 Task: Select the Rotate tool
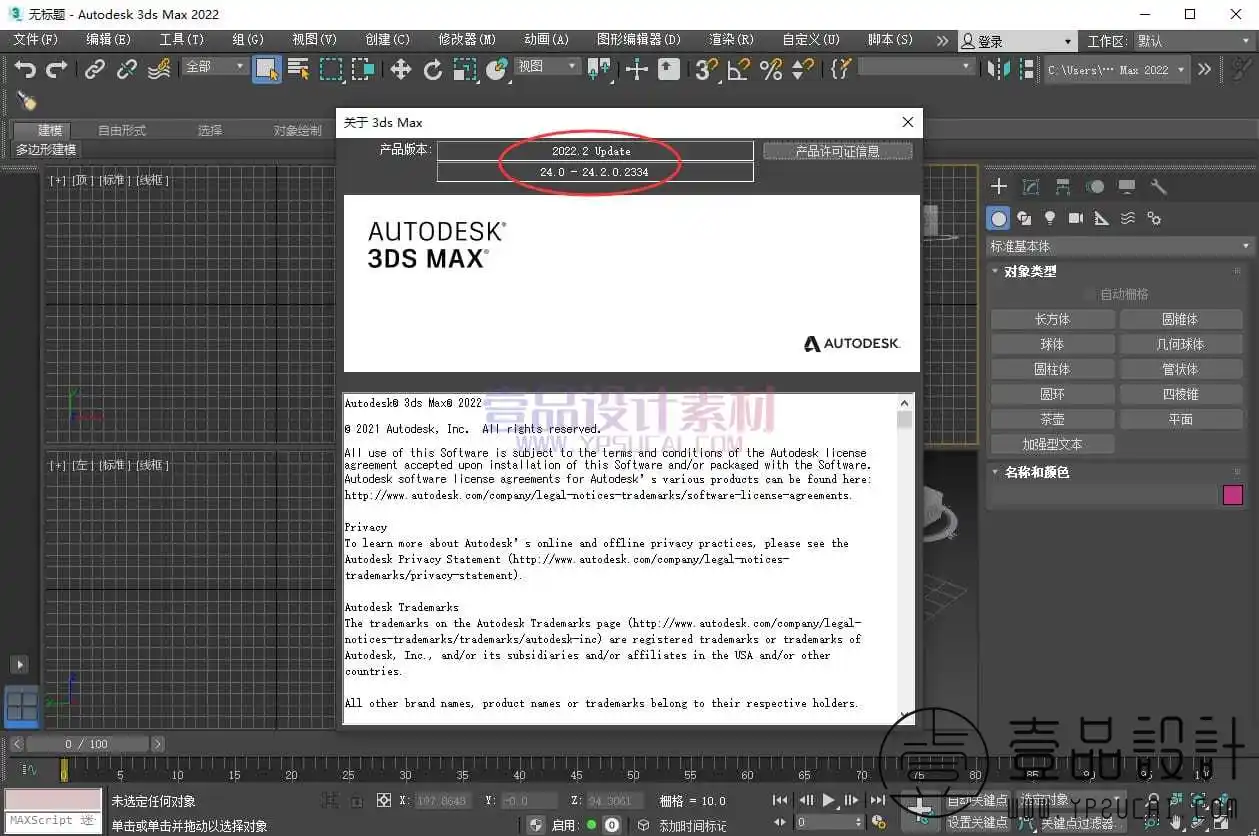point(433,69)
